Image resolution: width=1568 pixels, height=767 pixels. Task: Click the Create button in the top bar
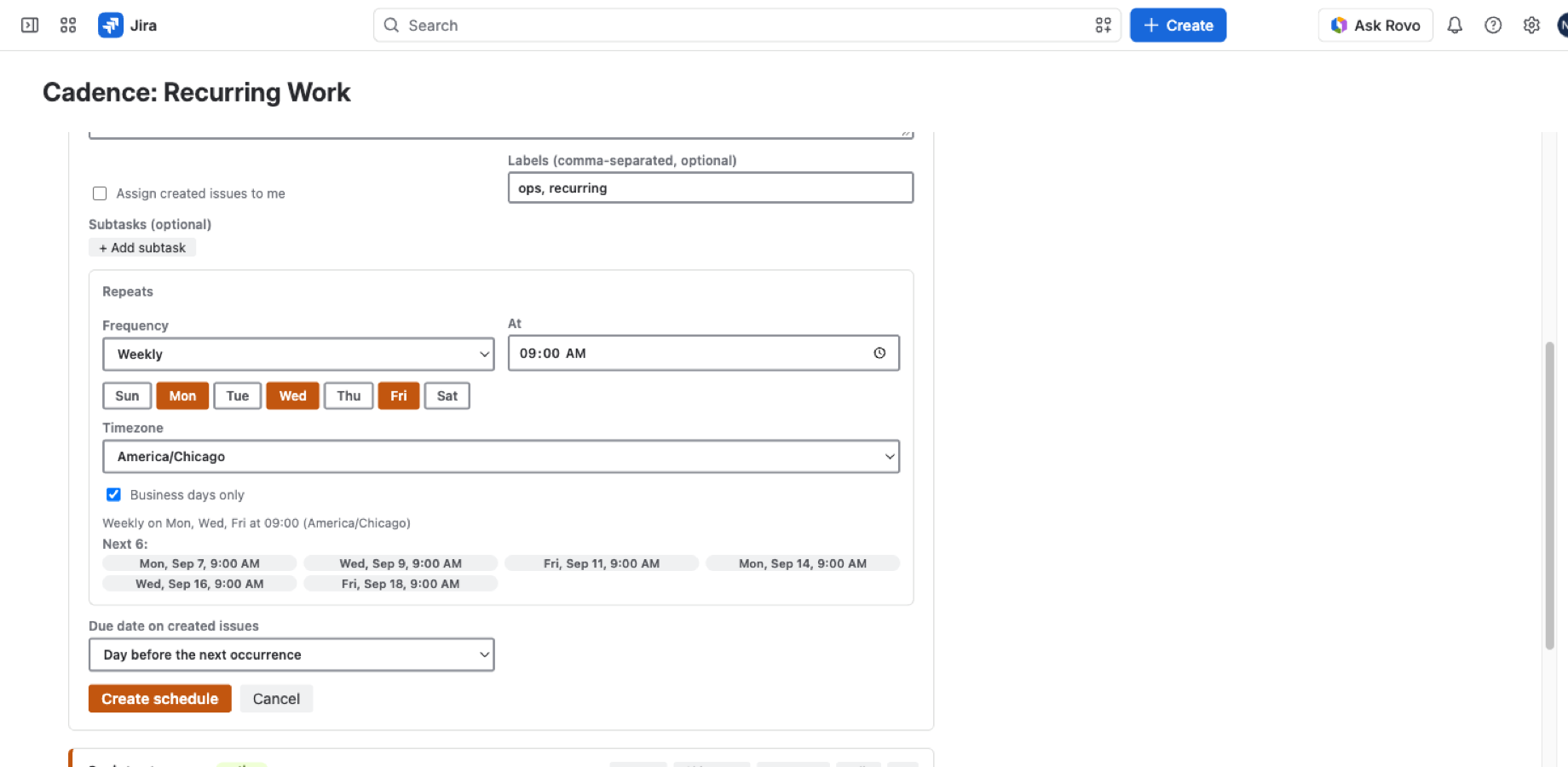point(1178,26)
